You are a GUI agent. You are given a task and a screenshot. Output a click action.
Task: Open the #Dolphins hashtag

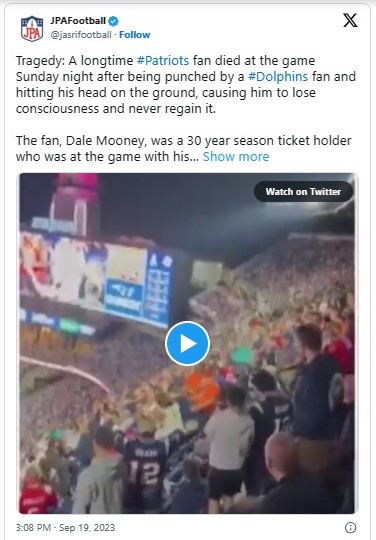pyautogui.click(x=278, y=76)
